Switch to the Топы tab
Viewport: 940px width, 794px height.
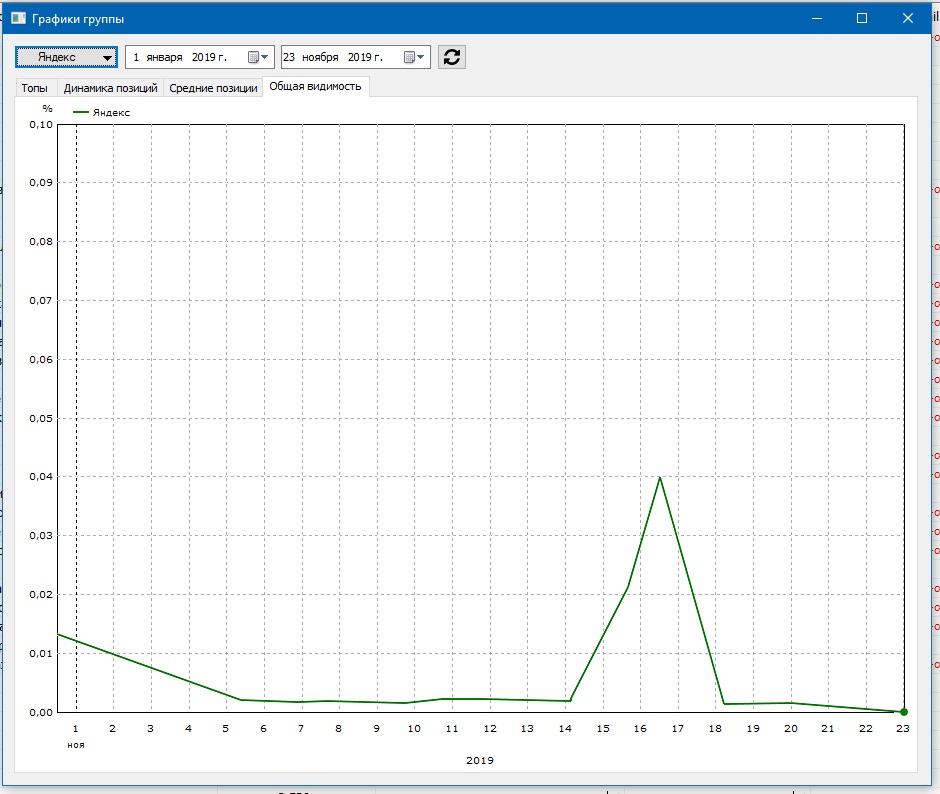35,88
